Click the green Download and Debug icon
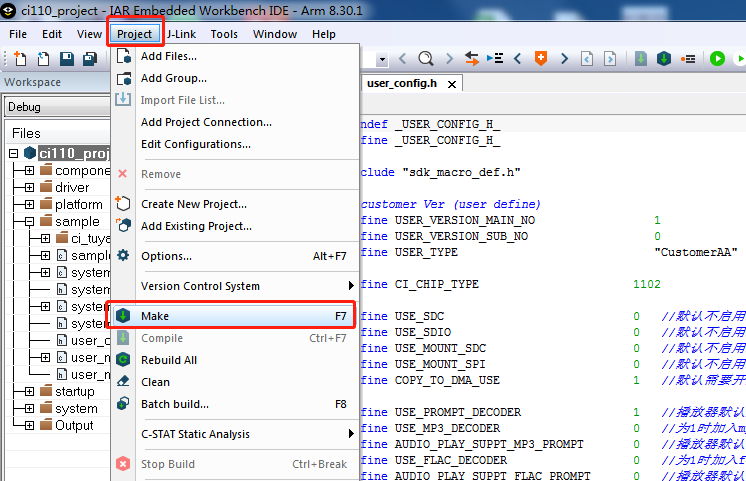 [717, 59]
